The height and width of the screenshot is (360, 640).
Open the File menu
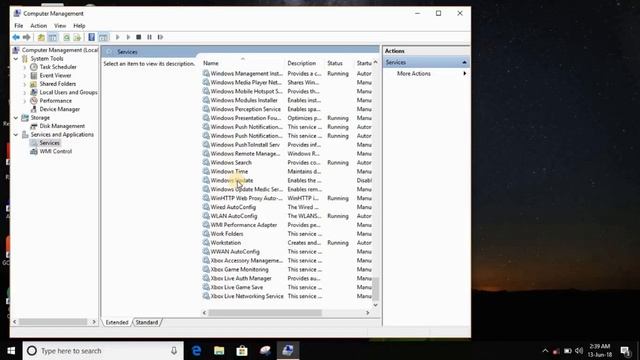(19, 26)
